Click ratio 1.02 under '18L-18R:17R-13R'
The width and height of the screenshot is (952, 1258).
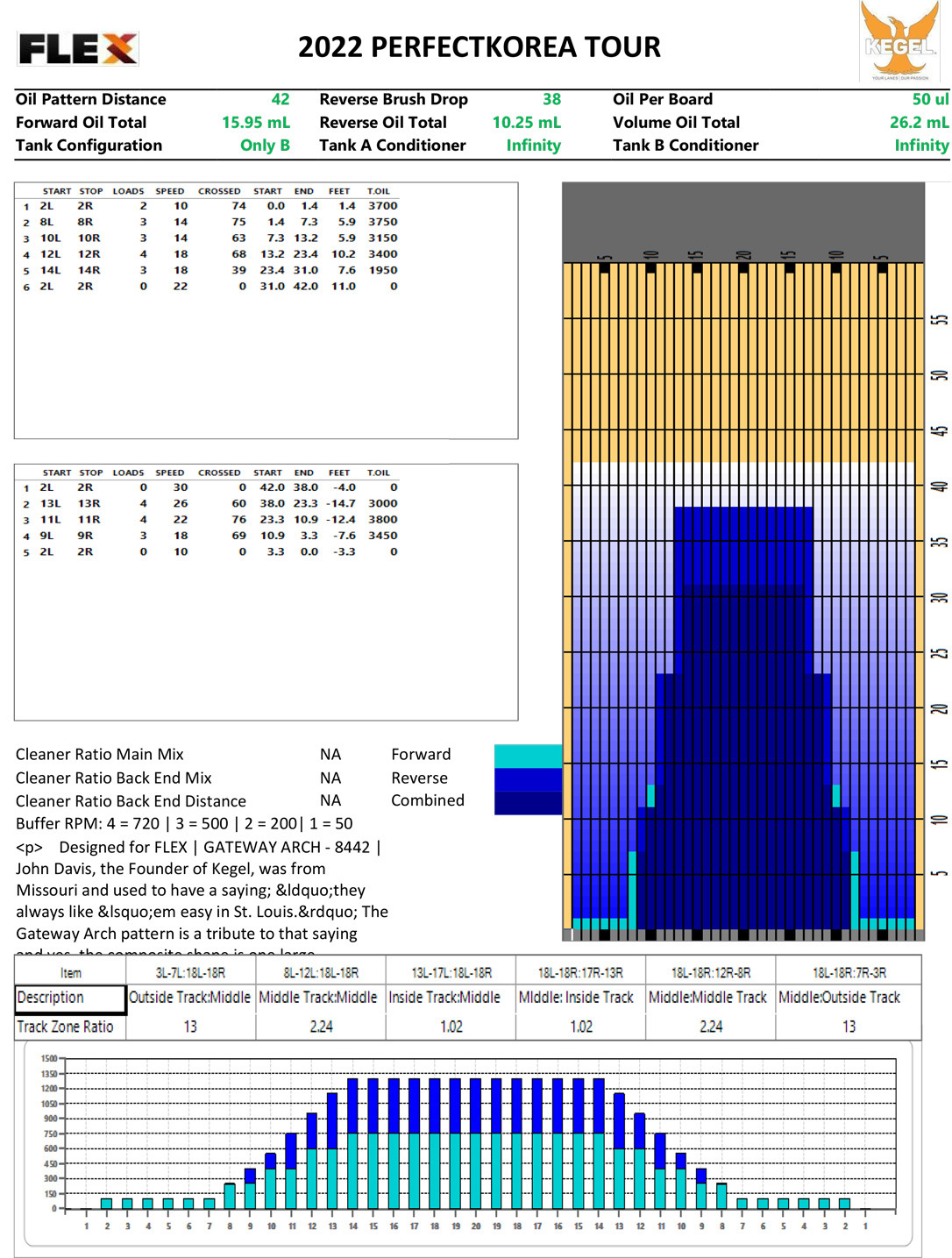(581, 1027)
